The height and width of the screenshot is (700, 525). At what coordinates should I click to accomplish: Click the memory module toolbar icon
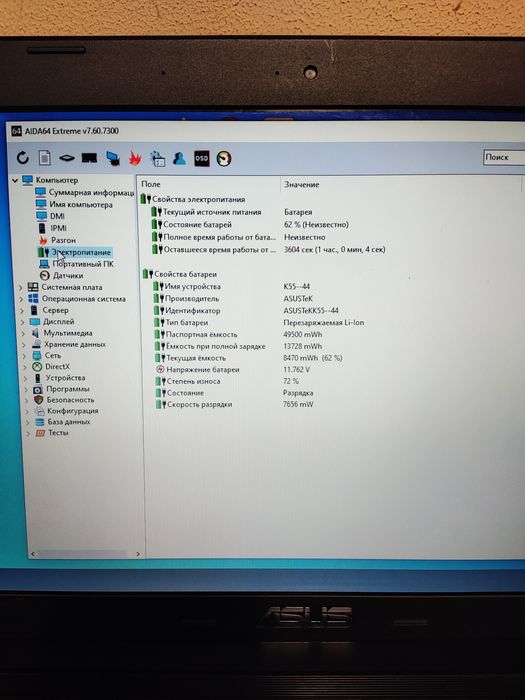[x=89, y=158]
